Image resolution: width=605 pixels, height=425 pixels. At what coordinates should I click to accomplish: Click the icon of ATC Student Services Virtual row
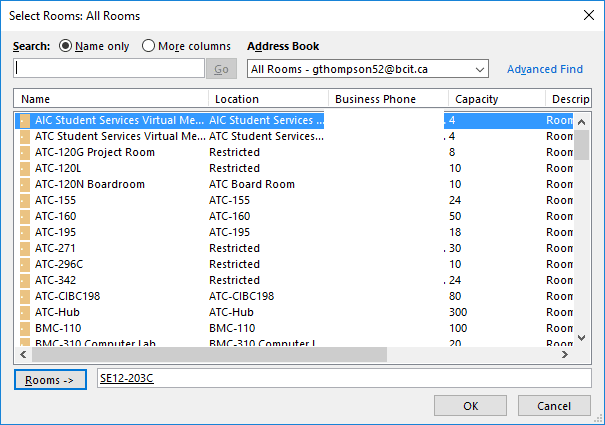tap(25, 136)
